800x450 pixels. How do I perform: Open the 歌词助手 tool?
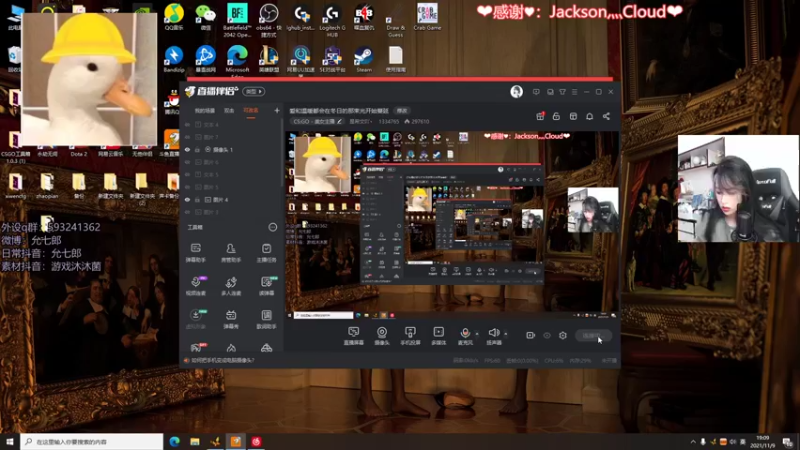click(266, 319)
